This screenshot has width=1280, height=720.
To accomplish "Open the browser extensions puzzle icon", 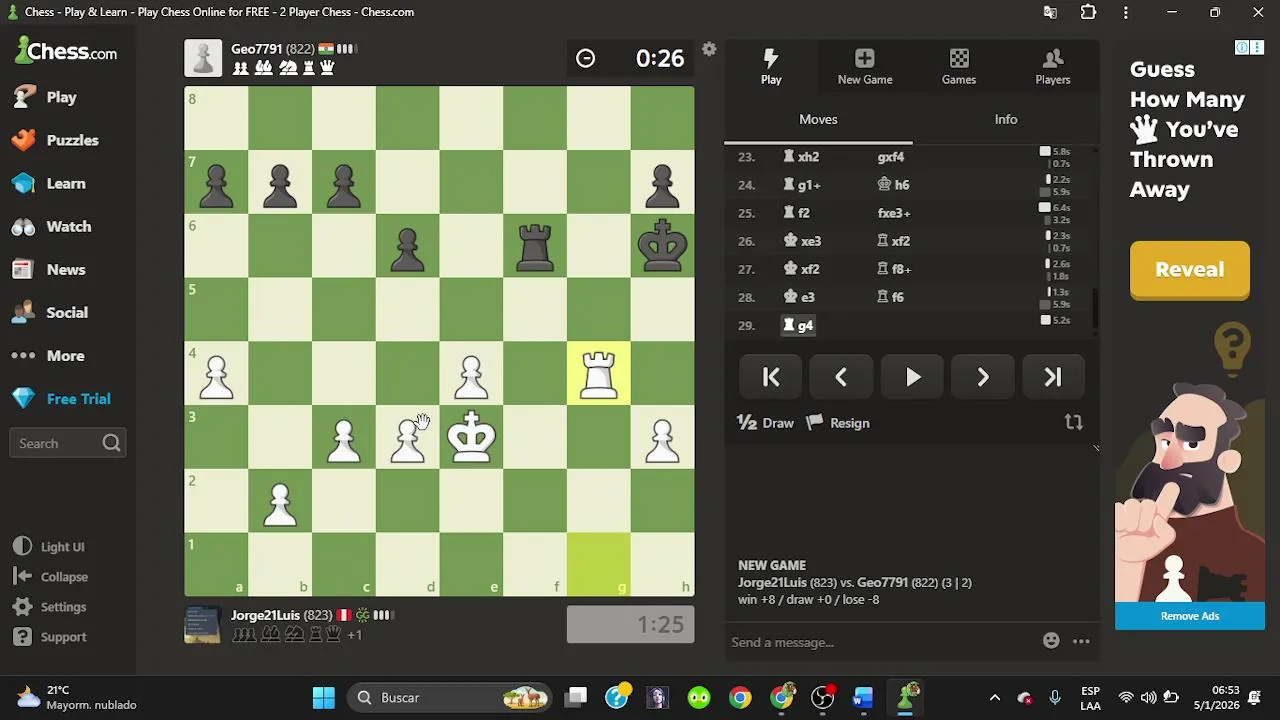I will [1088, 12].
